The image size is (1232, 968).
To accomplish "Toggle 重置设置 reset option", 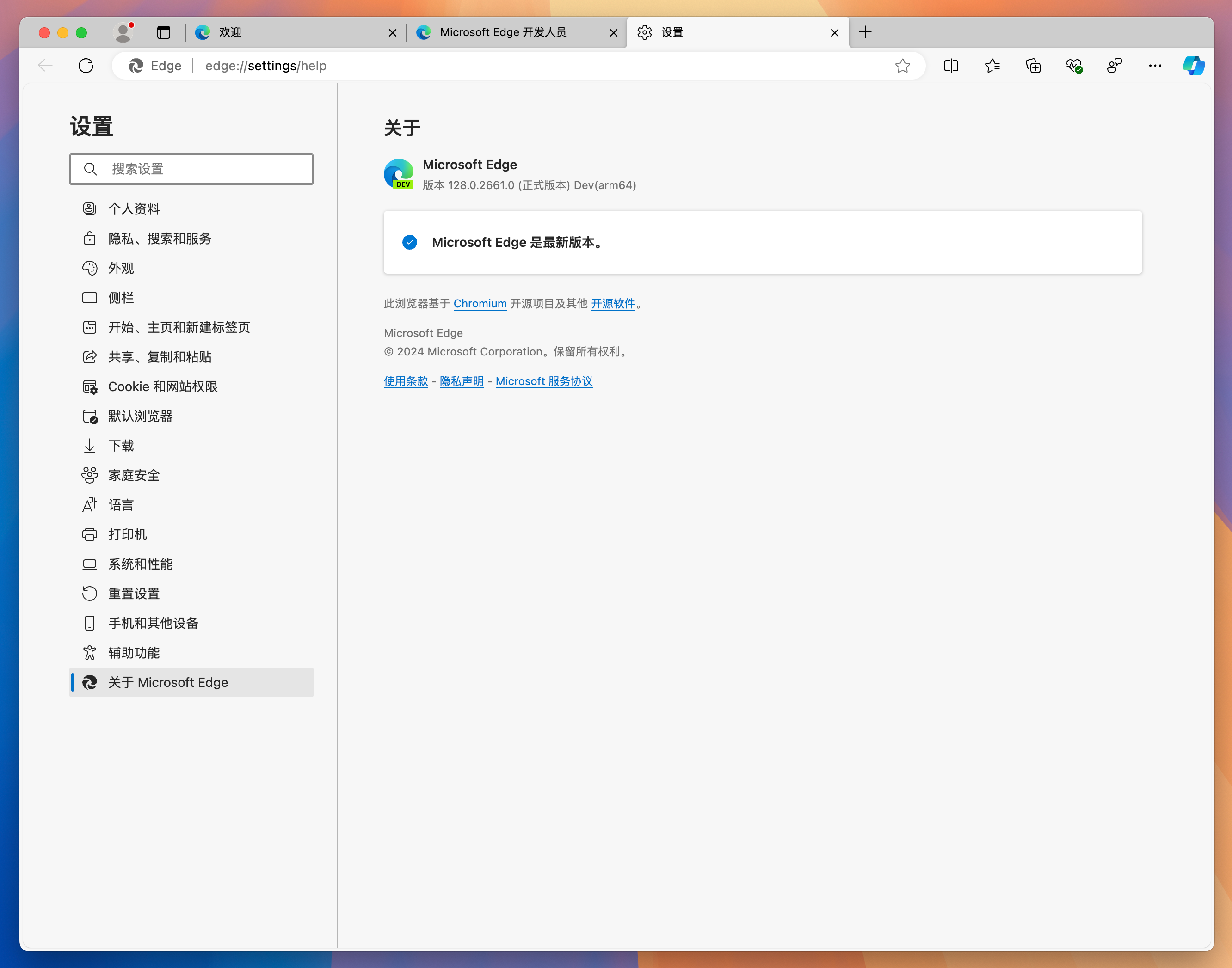I will pos(135,593).
